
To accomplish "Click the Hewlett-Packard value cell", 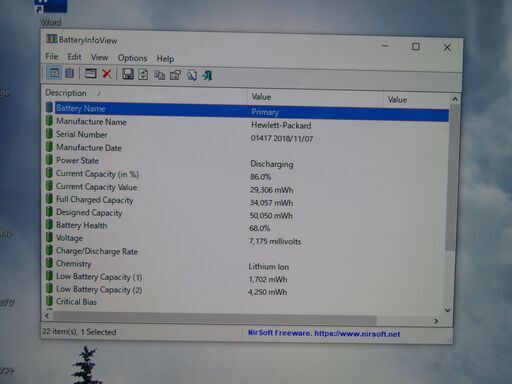I will [281, 125].
